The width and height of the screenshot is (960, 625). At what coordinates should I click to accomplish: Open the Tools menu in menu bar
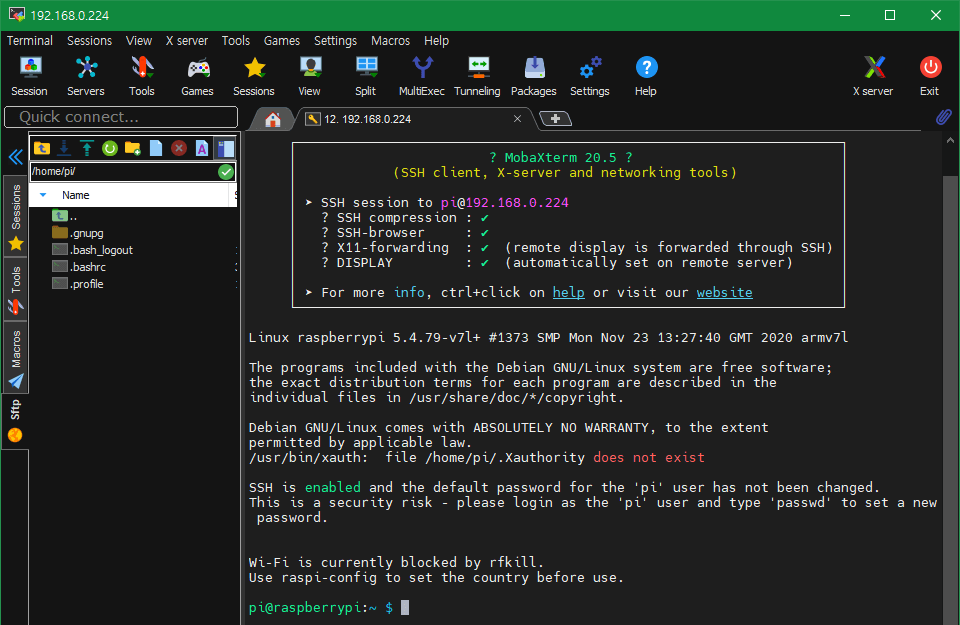coord(236,41)
